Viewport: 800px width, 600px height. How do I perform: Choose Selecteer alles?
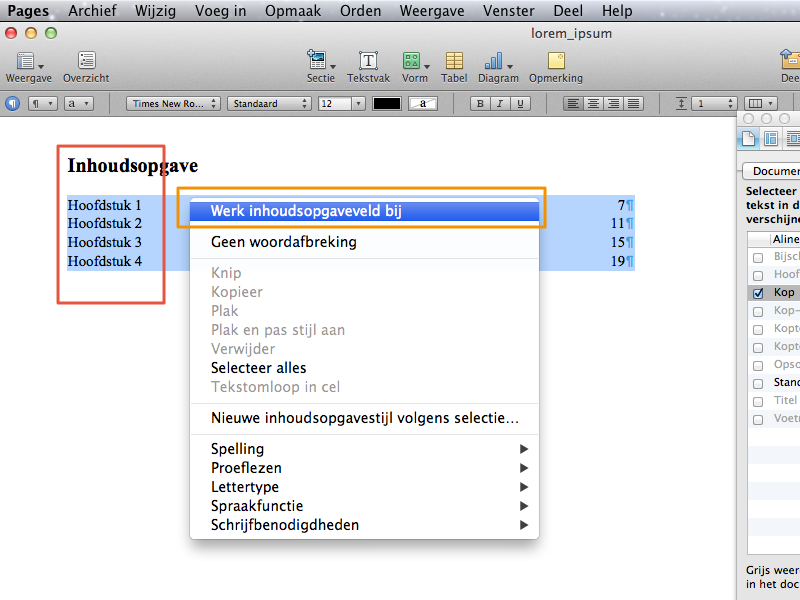(364, 368)
